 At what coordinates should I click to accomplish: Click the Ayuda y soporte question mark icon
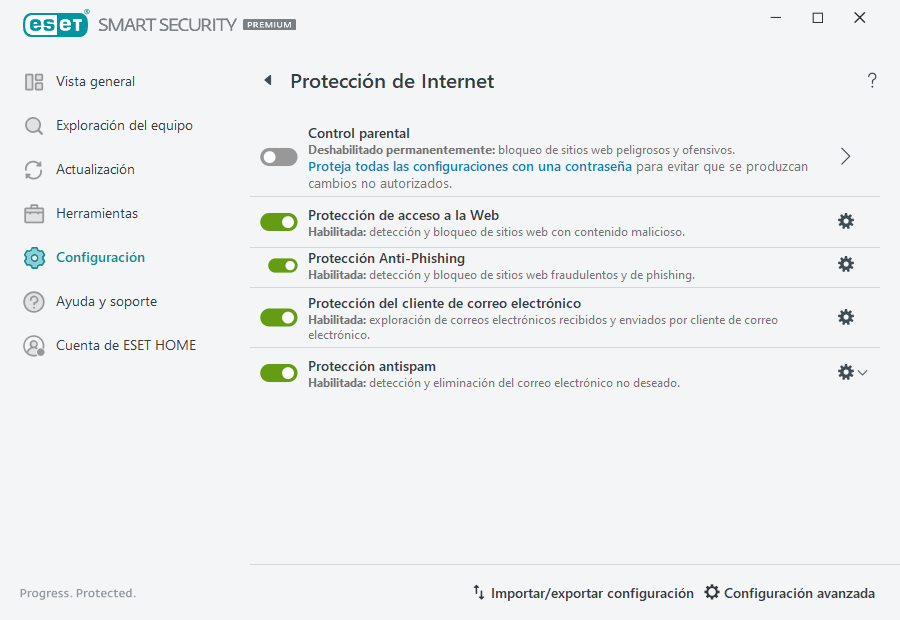click(33, 301)
